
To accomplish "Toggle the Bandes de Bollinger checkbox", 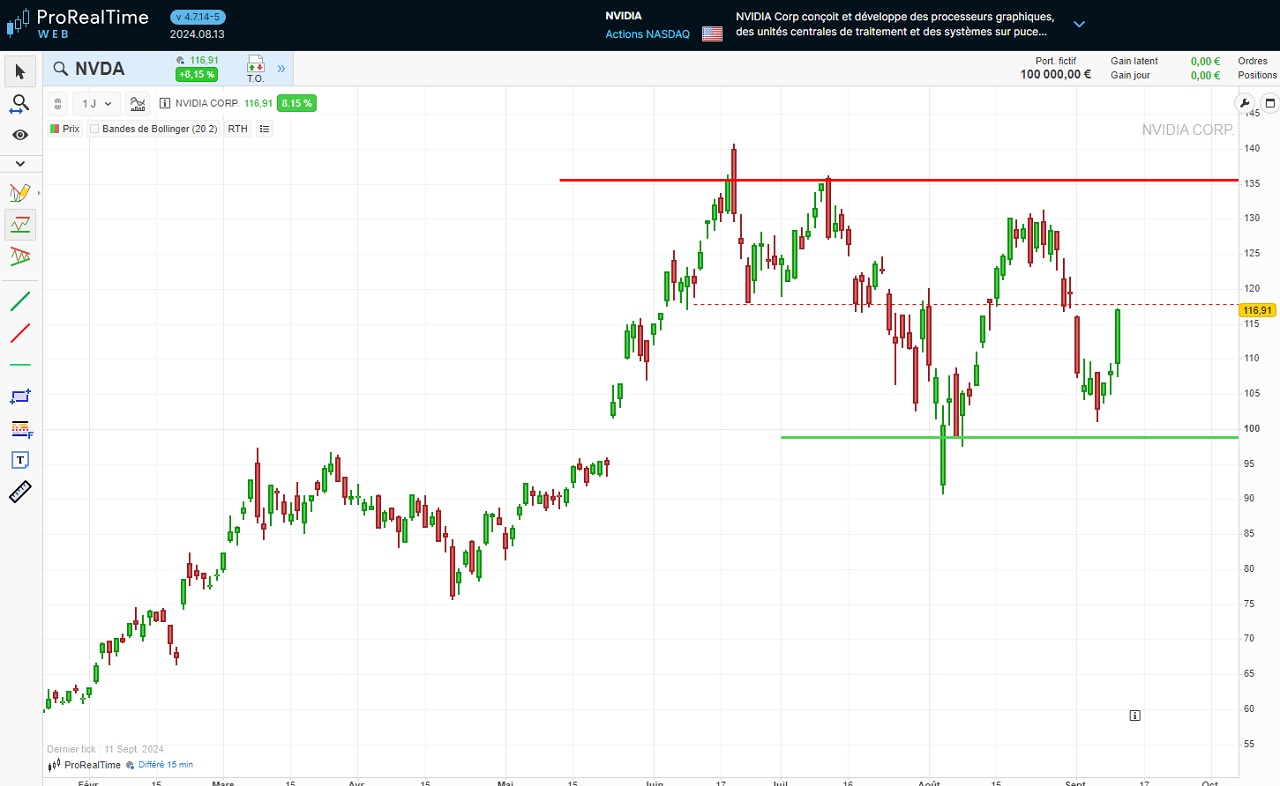I will pyautogui.click(x=95, y=129).
